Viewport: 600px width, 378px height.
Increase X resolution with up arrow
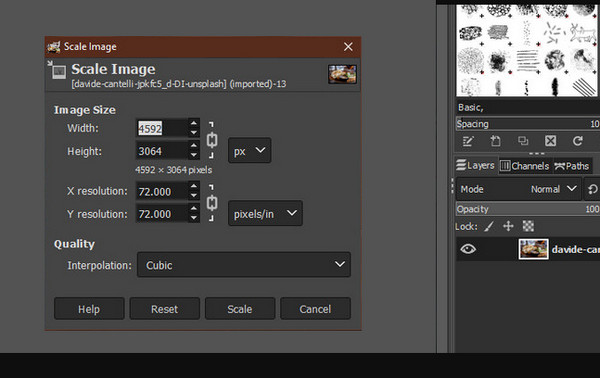click(x=194, y=186)
